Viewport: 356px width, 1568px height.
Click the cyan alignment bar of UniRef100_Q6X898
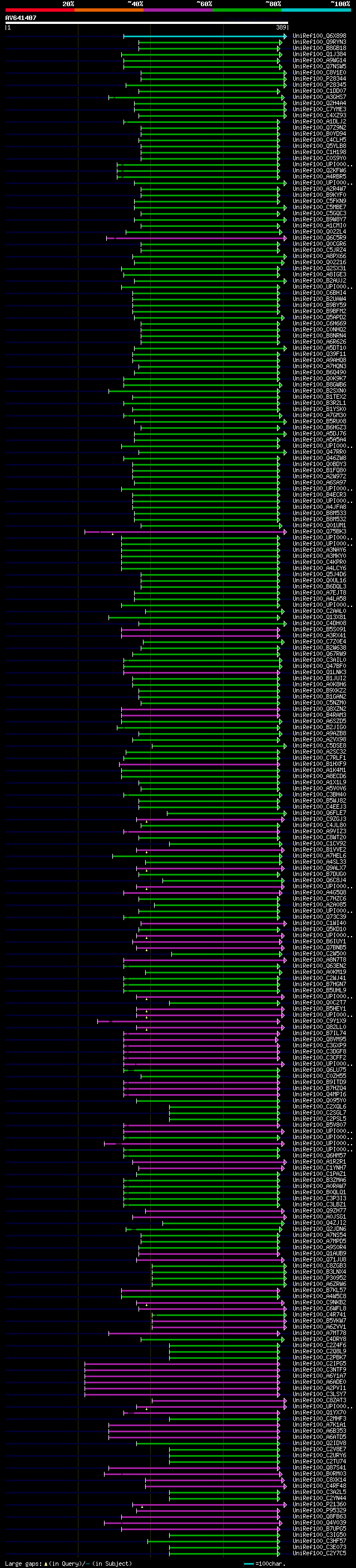click(205, 36)
